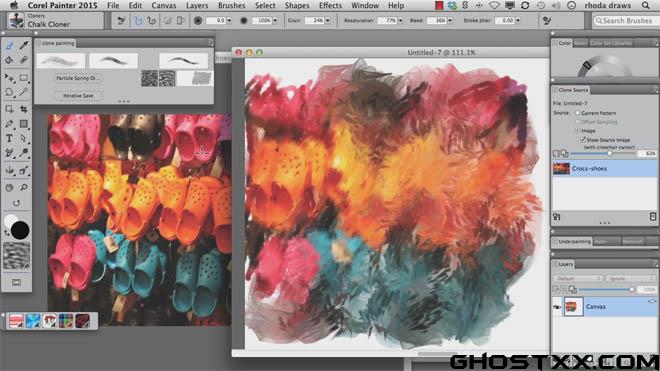
Task: Open the opacity dropdown arrow
Action: tap(275, 20)
